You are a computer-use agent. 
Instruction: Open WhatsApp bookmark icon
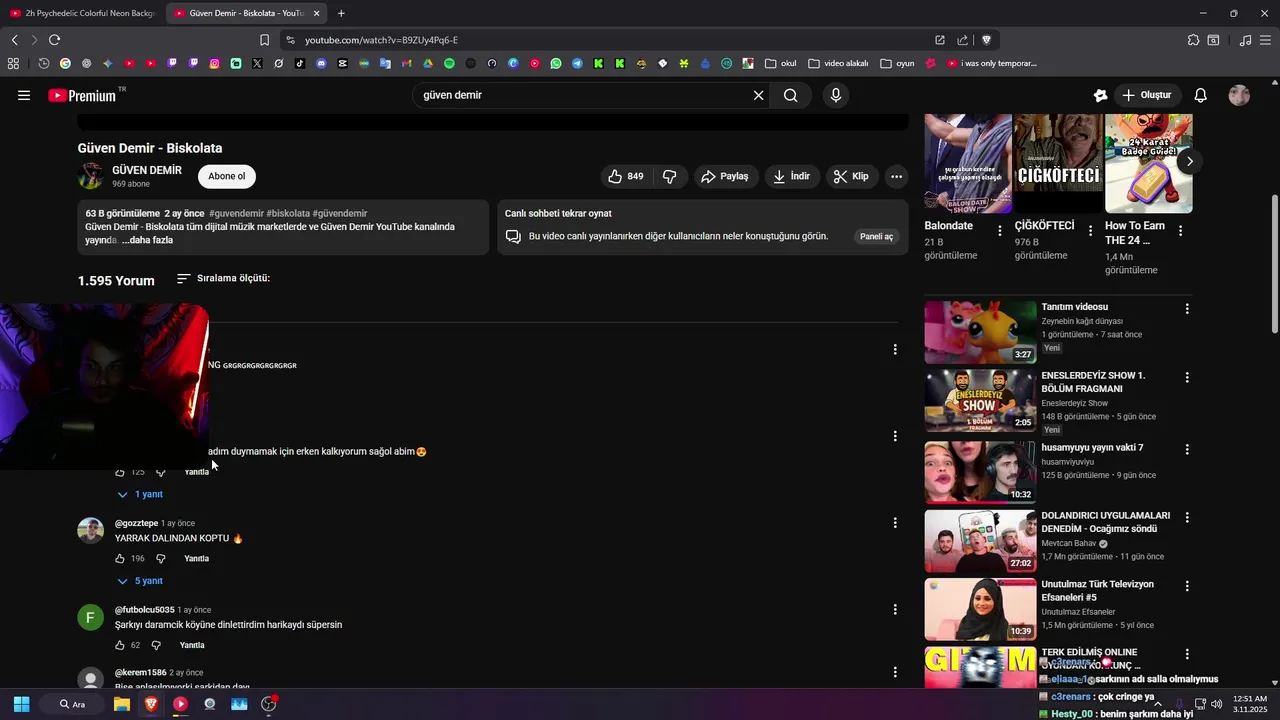[x=556, y=63]
